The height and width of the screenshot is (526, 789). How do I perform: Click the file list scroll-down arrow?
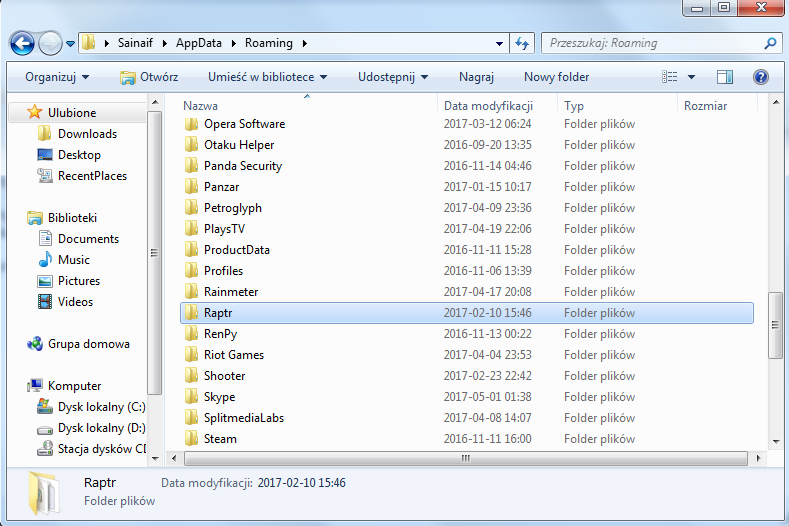775,442
